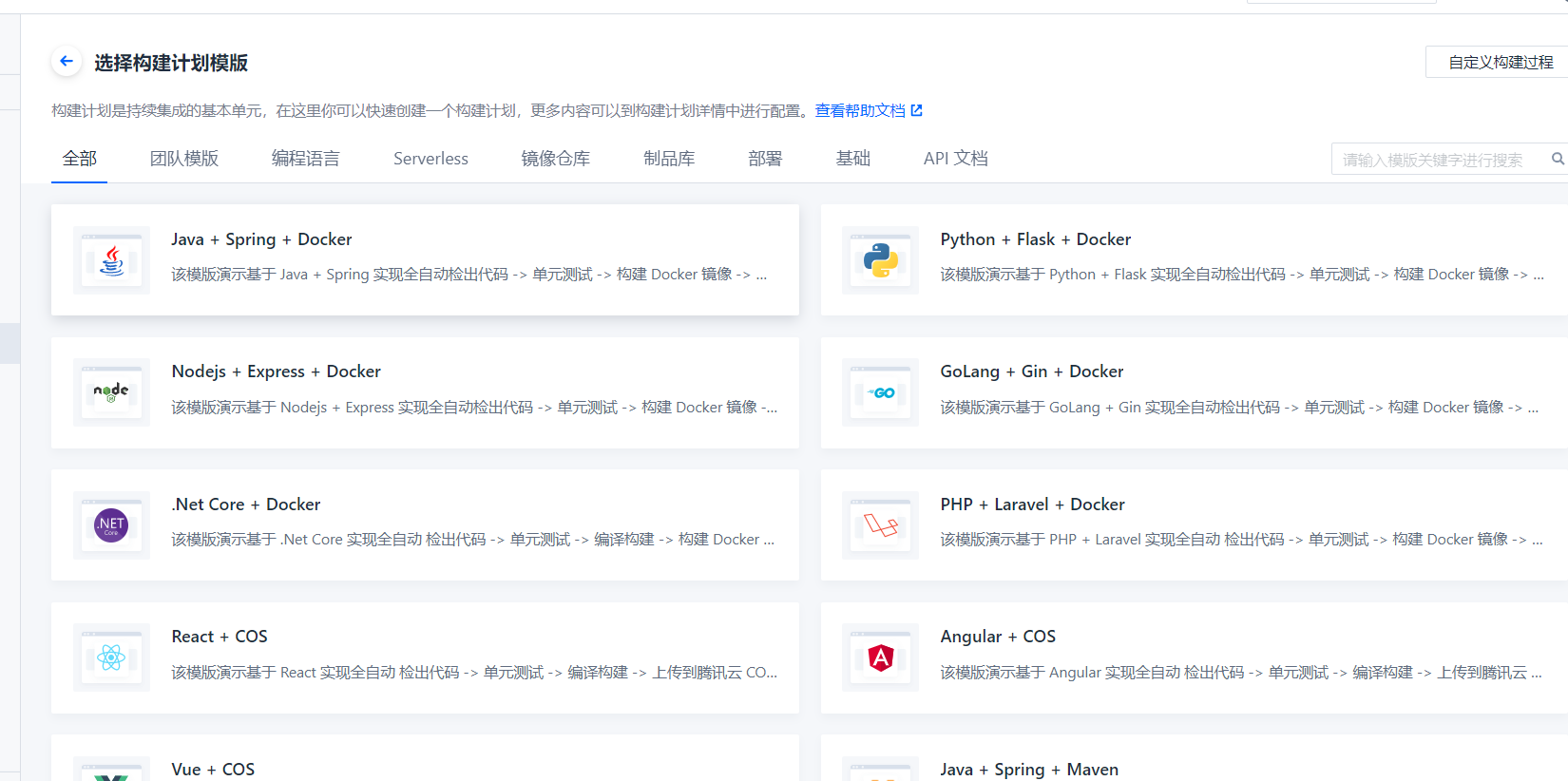Select the Vue + COS title

click(213, 770)
